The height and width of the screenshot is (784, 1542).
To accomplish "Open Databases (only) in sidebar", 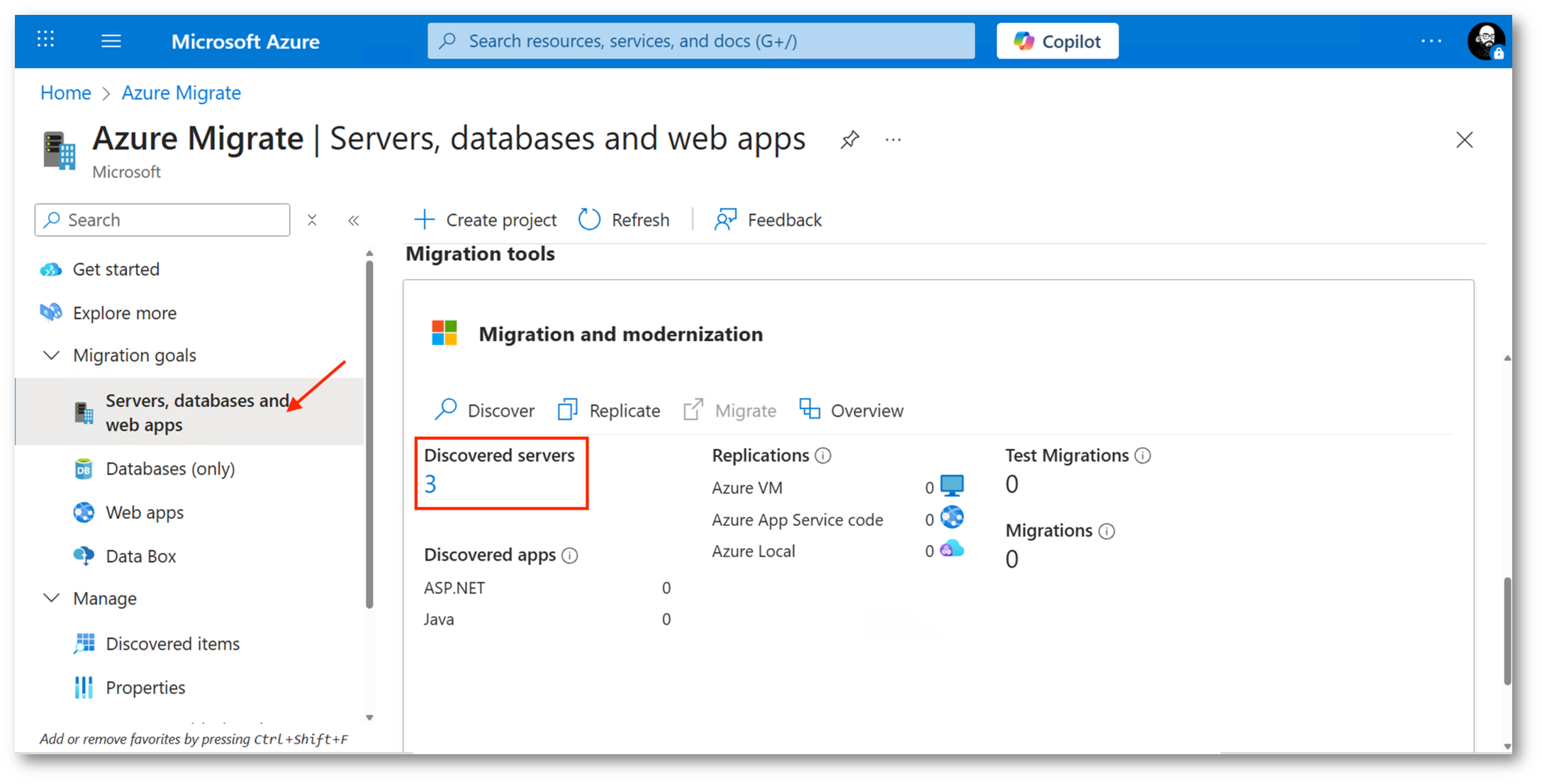I will pos(169,469).
